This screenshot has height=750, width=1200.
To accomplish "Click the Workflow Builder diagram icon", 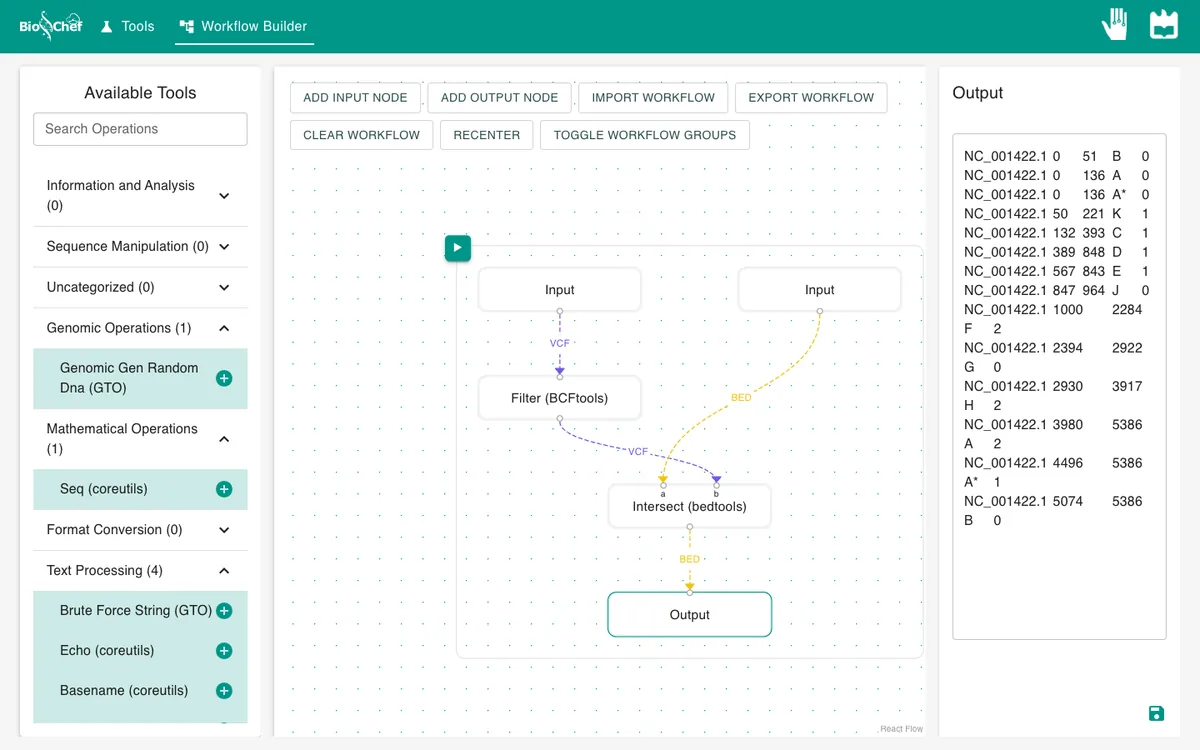I will click(x=187, y=26).
